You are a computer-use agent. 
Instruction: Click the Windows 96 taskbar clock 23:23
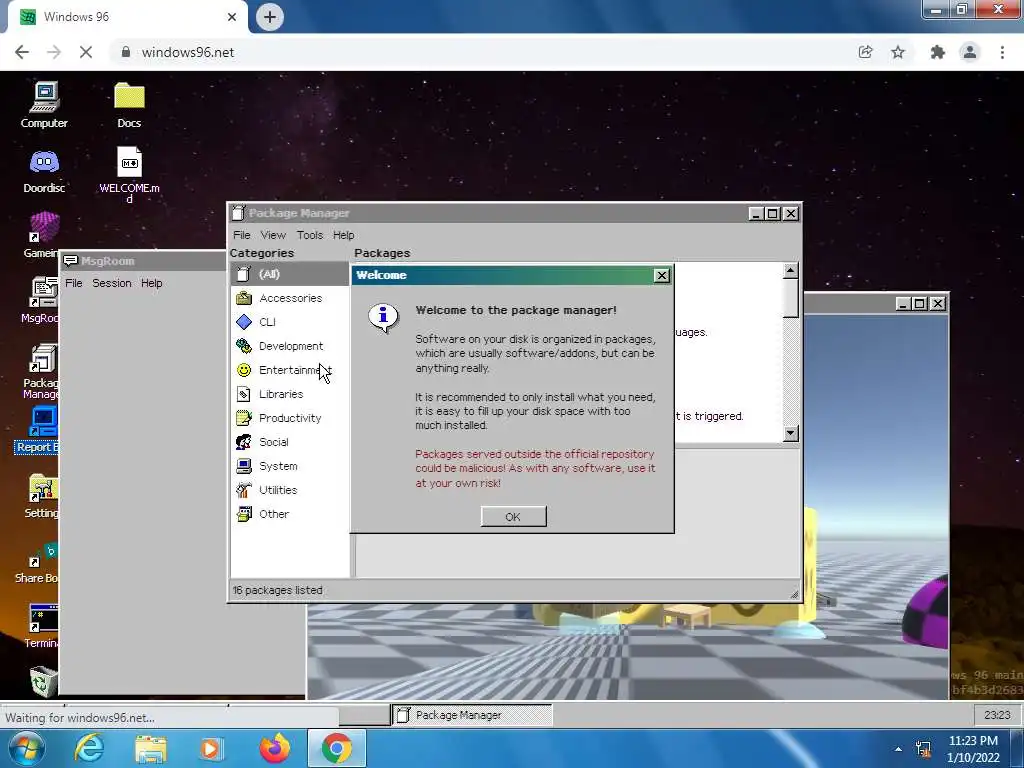tap(997, 715)
